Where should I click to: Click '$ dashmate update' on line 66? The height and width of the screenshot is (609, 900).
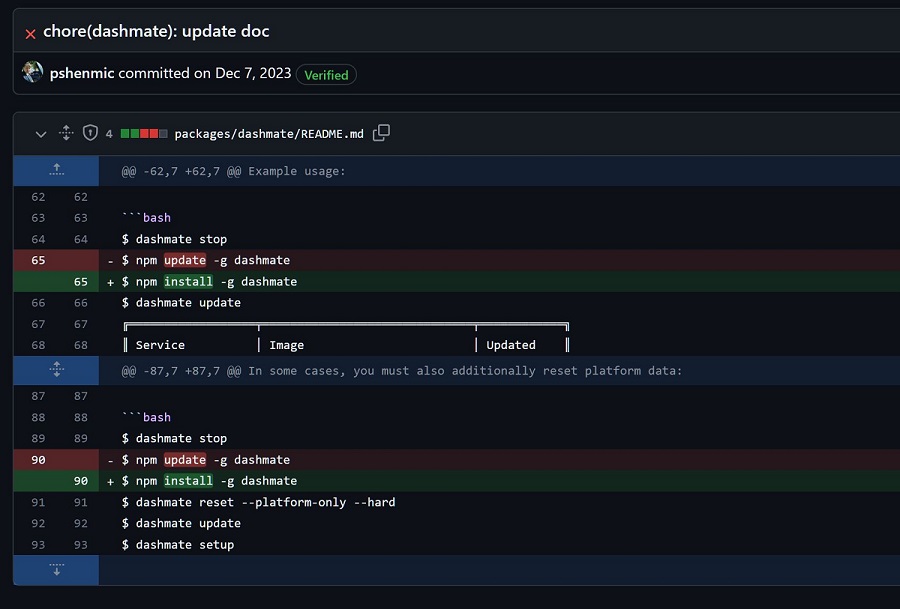181,303
